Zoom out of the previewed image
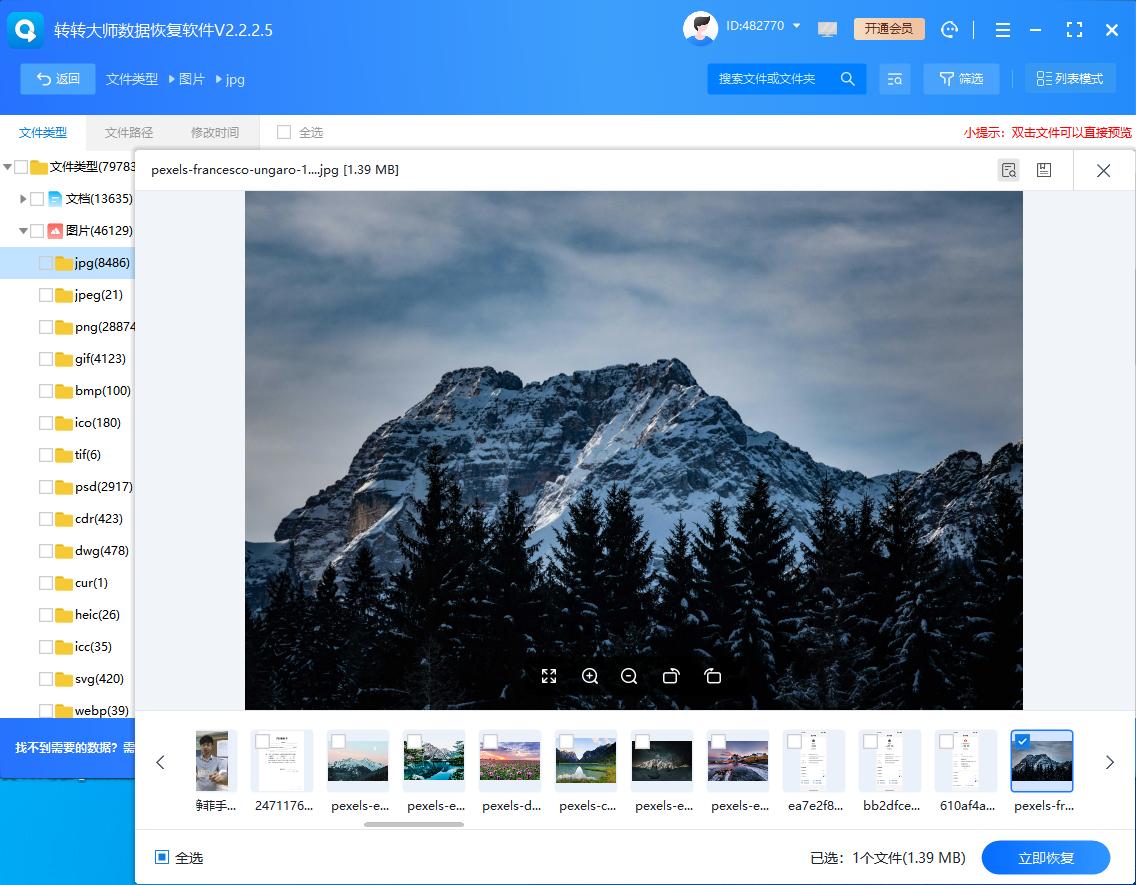The image size is (1136, 885). 629,676
